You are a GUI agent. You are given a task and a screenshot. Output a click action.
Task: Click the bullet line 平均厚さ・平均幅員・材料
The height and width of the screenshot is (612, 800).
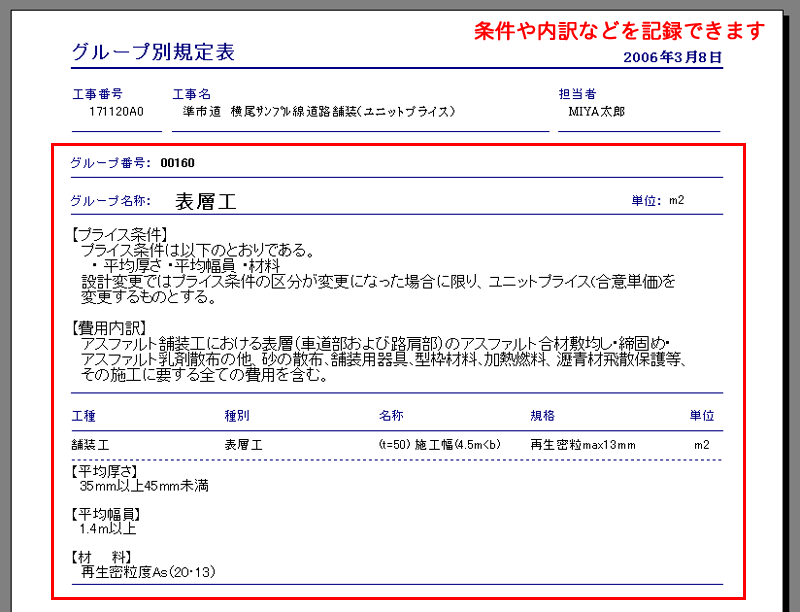coord(186,265)
